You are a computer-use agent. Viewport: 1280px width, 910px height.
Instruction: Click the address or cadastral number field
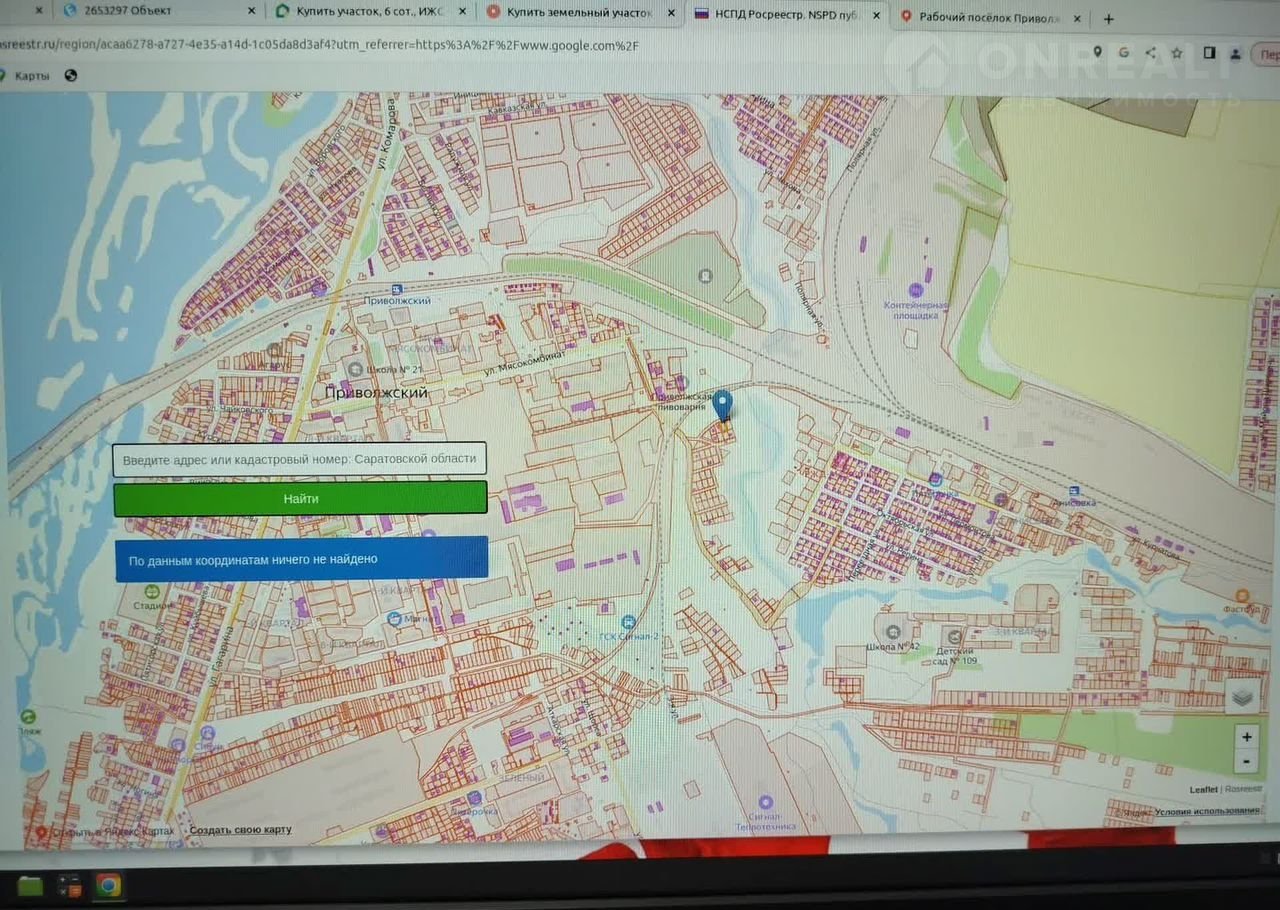coord(299,459)
